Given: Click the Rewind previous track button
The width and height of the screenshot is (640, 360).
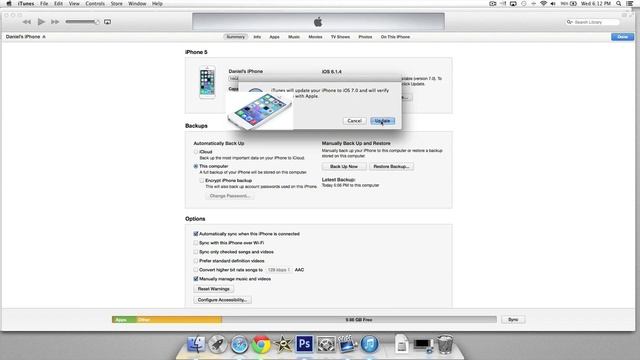Looking at the screenshot, I should coord(27,22).
